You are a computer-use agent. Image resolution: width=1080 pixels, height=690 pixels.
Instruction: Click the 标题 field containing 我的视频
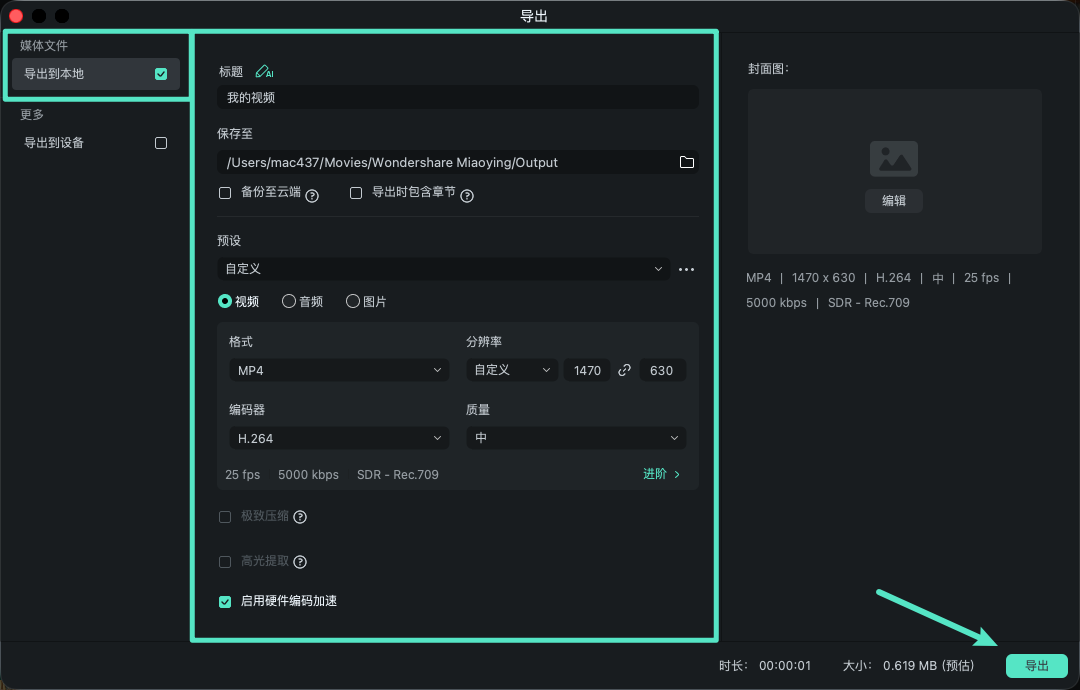(x=458, y=97)
